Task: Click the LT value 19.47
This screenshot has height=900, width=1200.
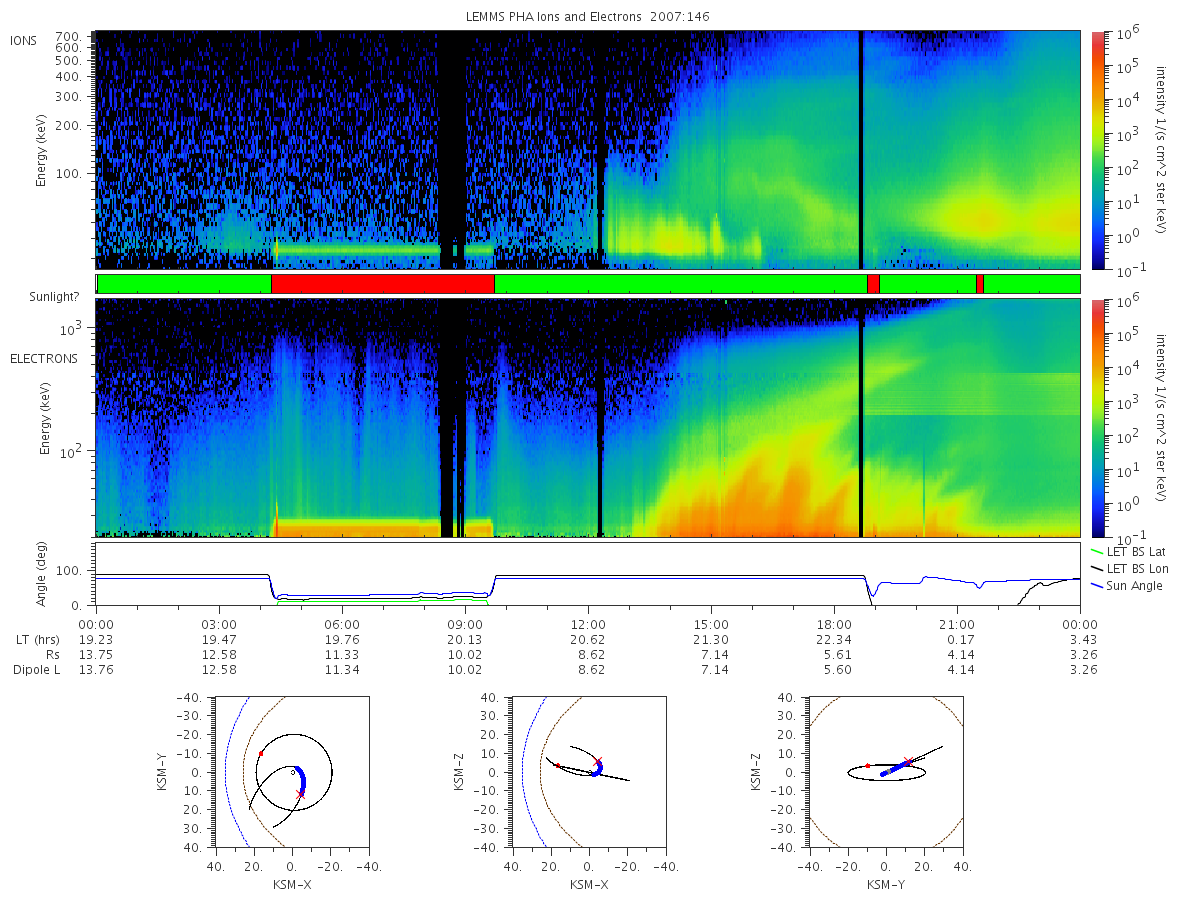Action: pyautogui.click(x=219, y=639)
